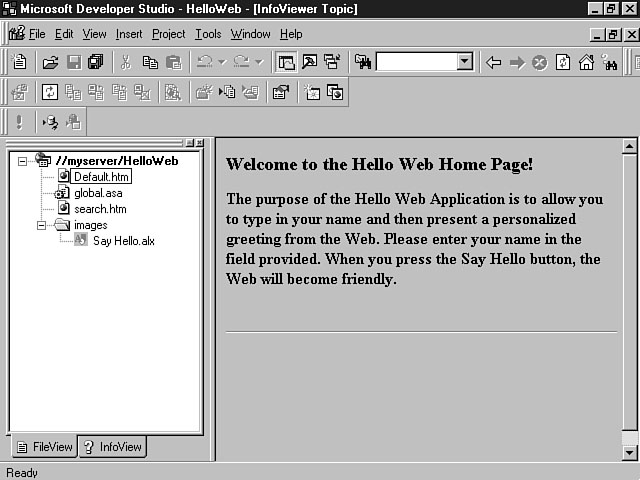Collapse the //myserver/HelloWeb tree node
Image resolution: width=640 pixels, height=480 pixels.
(23, 161)
